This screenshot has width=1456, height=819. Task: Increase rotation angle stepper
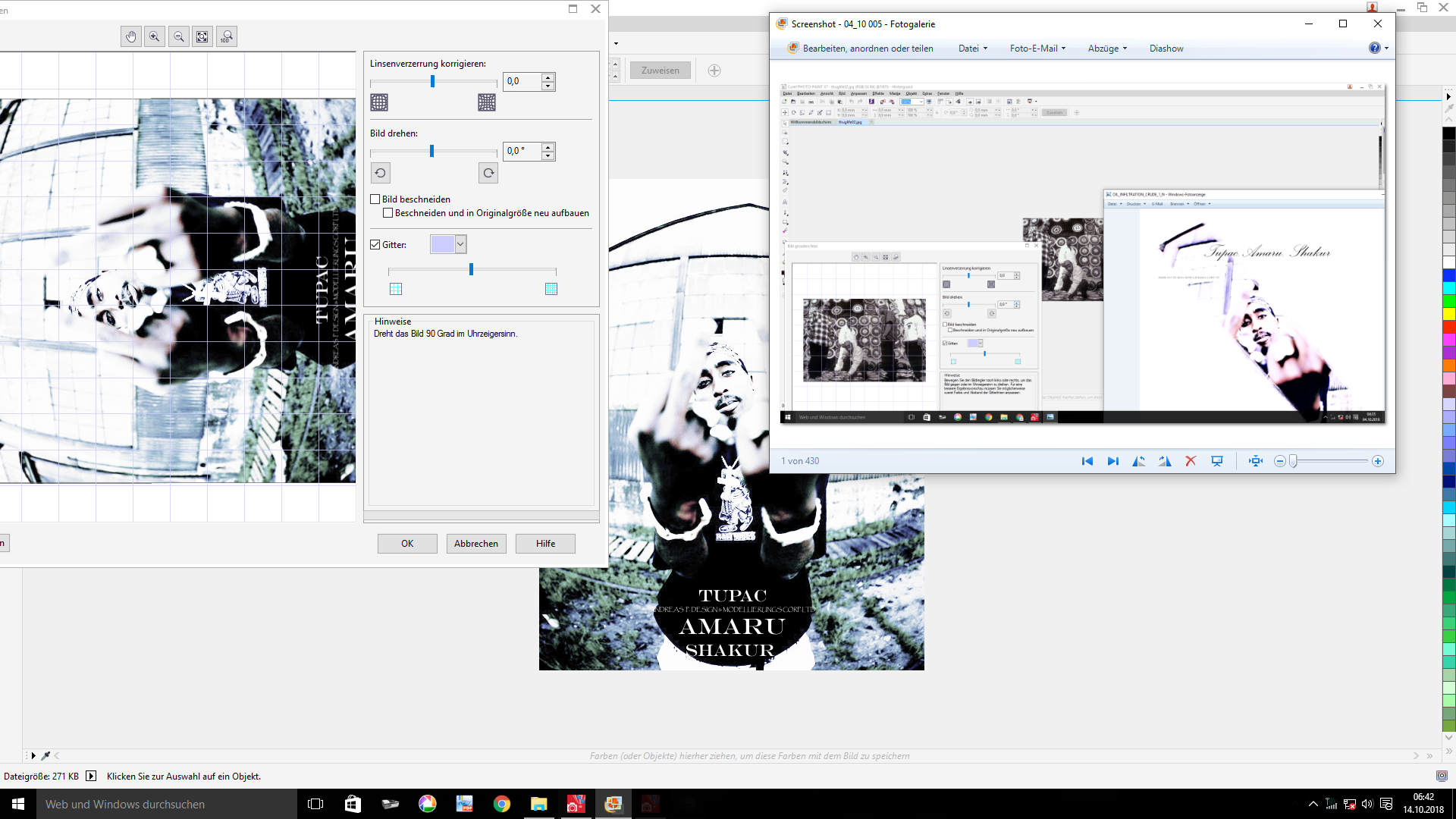pos(548,147)
